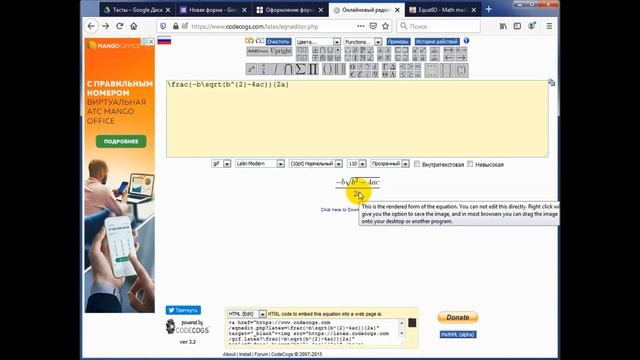Click the Очистить clear button
Screen dimensions: 640x360
click(x=278, y=42)
